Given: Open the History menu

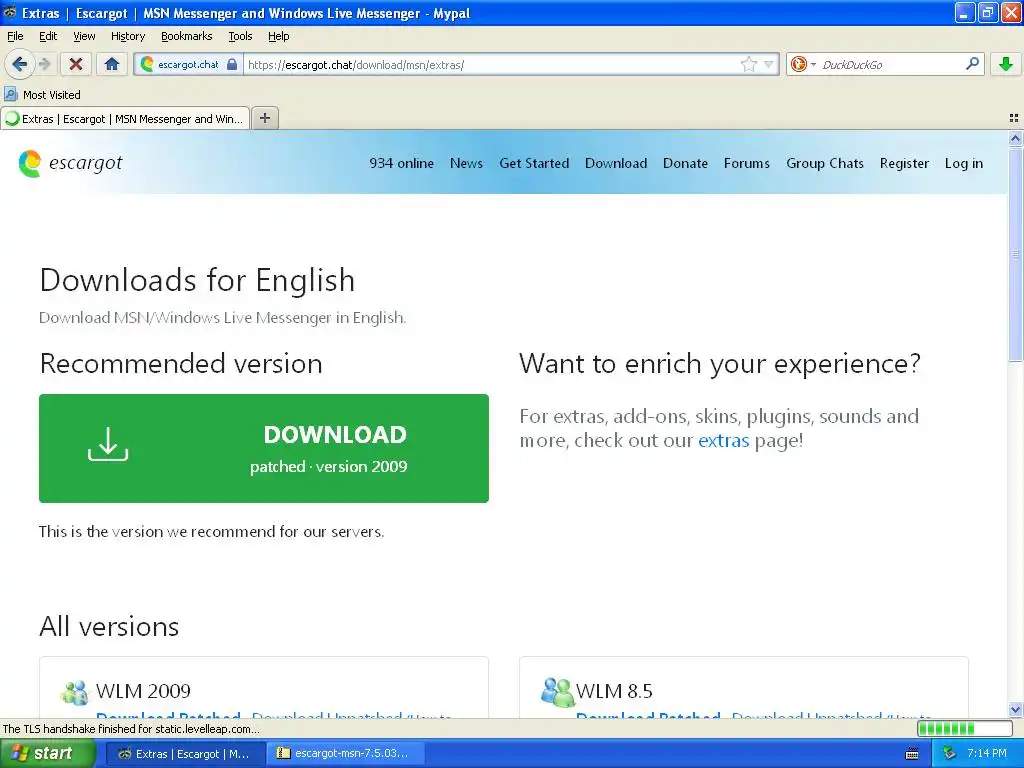Looking at the screenshot, I should tap(128, 36).
